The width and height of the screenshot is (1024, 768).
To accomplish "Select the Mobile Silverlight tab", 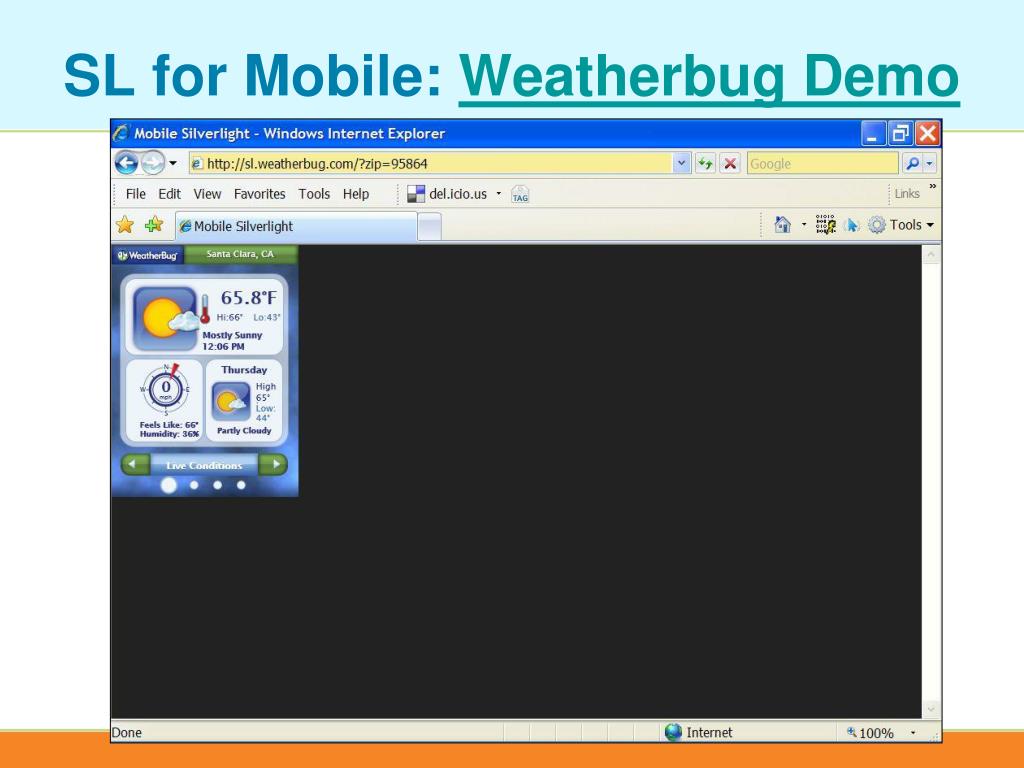I will coord(296,226).
